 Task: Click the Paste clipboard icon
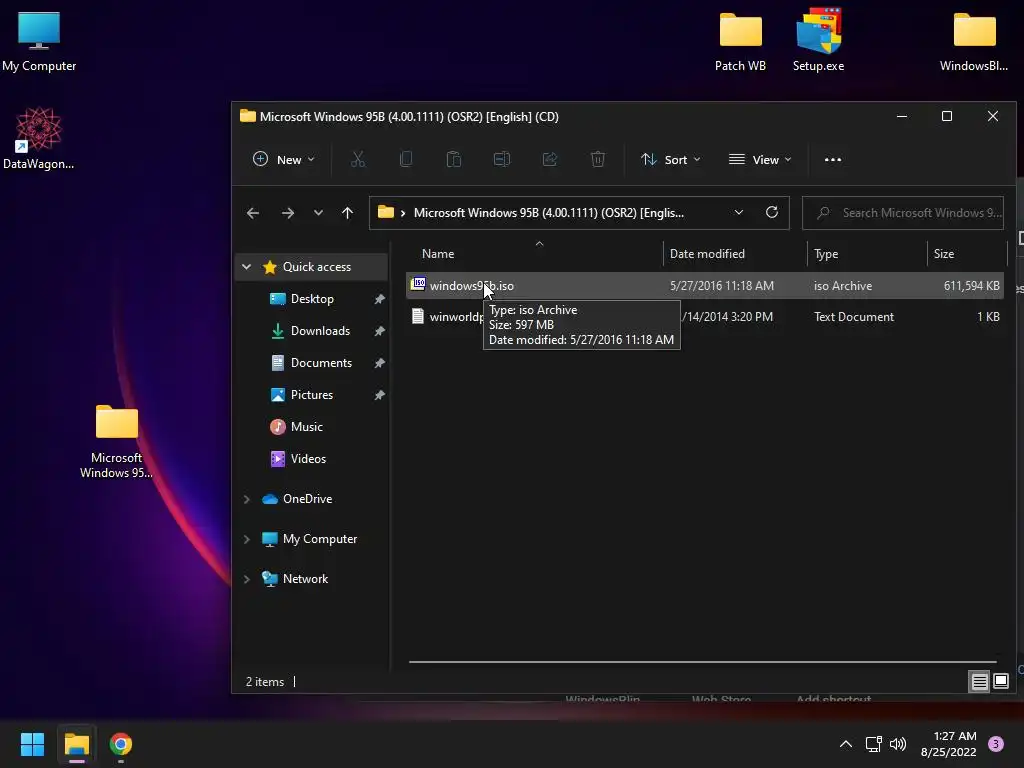(x=454, y=159)
